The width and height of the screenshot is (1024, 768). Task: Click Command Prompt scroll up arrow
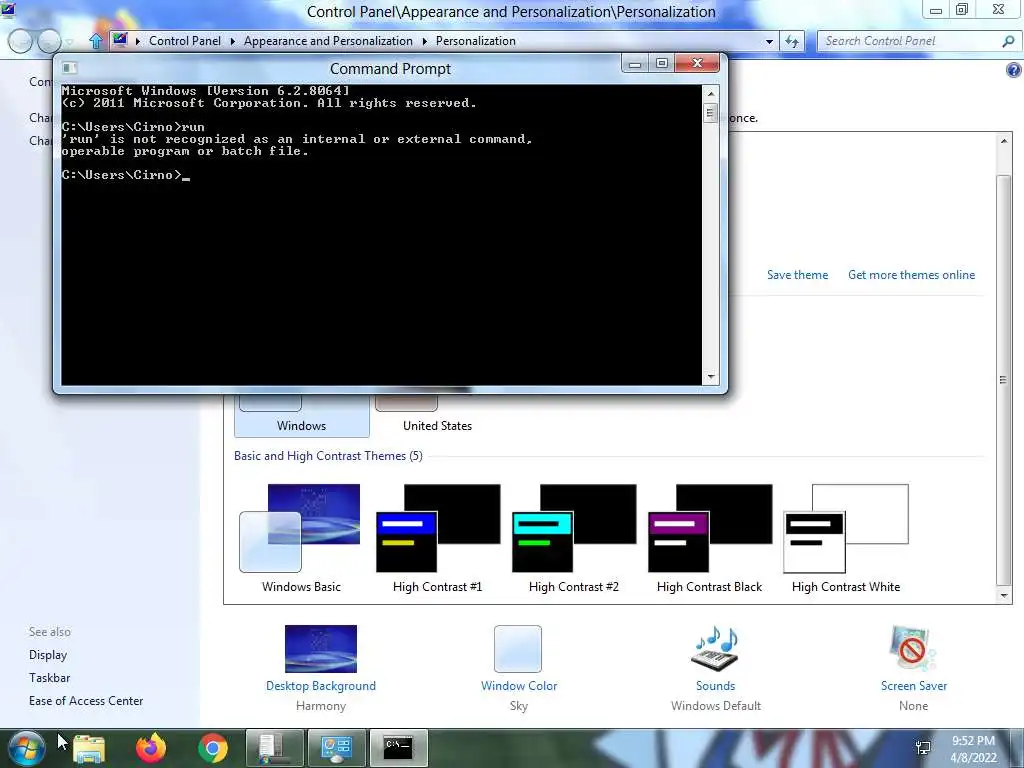pos(711,93)
